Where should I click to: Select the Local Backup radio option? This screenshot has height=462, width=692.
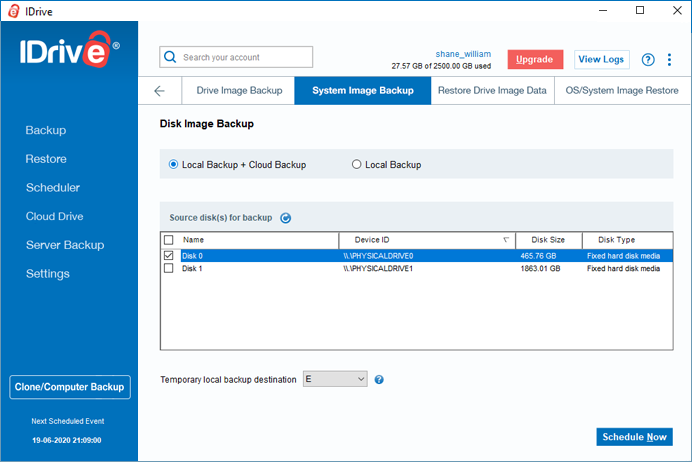pyautogui.click(x=356, y=165)
